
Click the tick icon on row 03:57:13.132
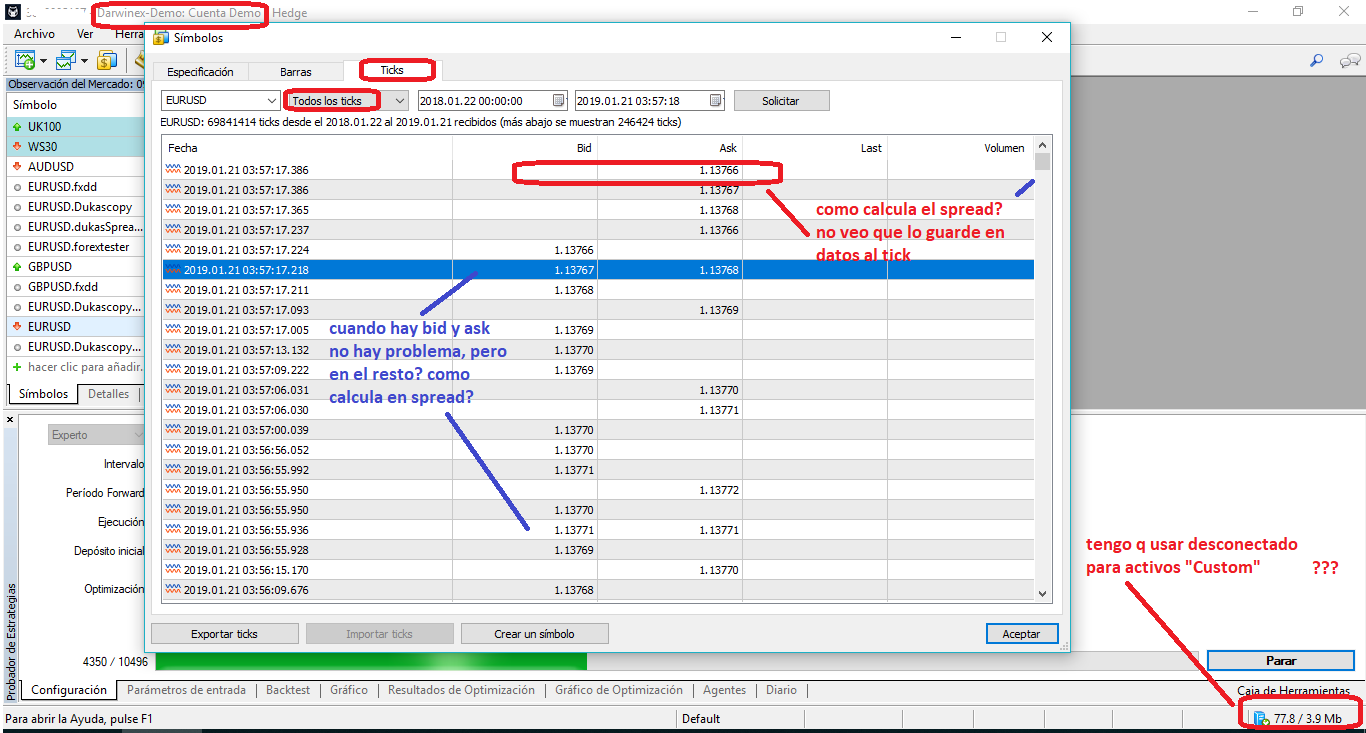tap(174, 350)
